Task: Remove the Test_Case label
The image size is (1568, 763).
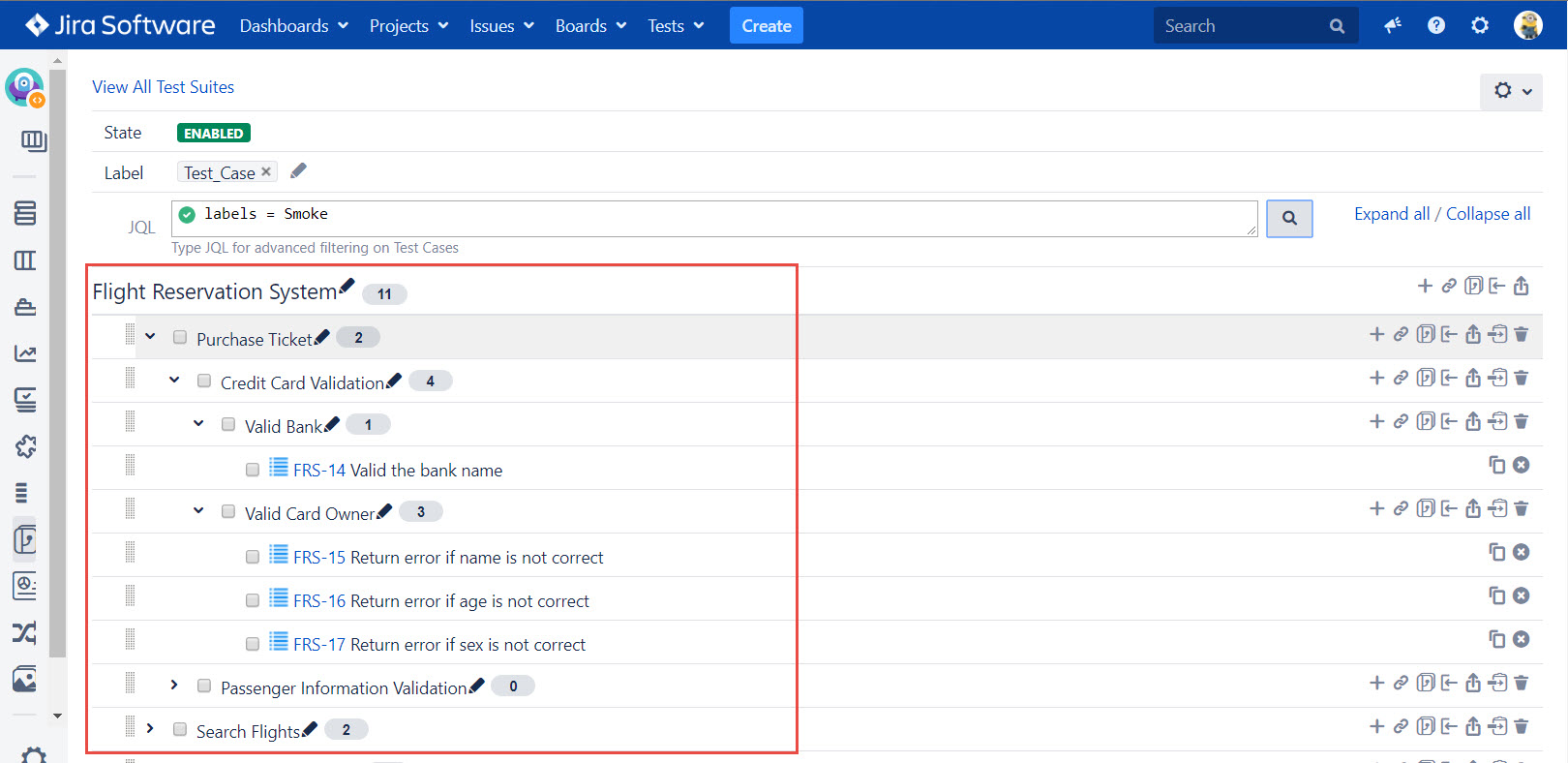Action: (x=266, y=171)
